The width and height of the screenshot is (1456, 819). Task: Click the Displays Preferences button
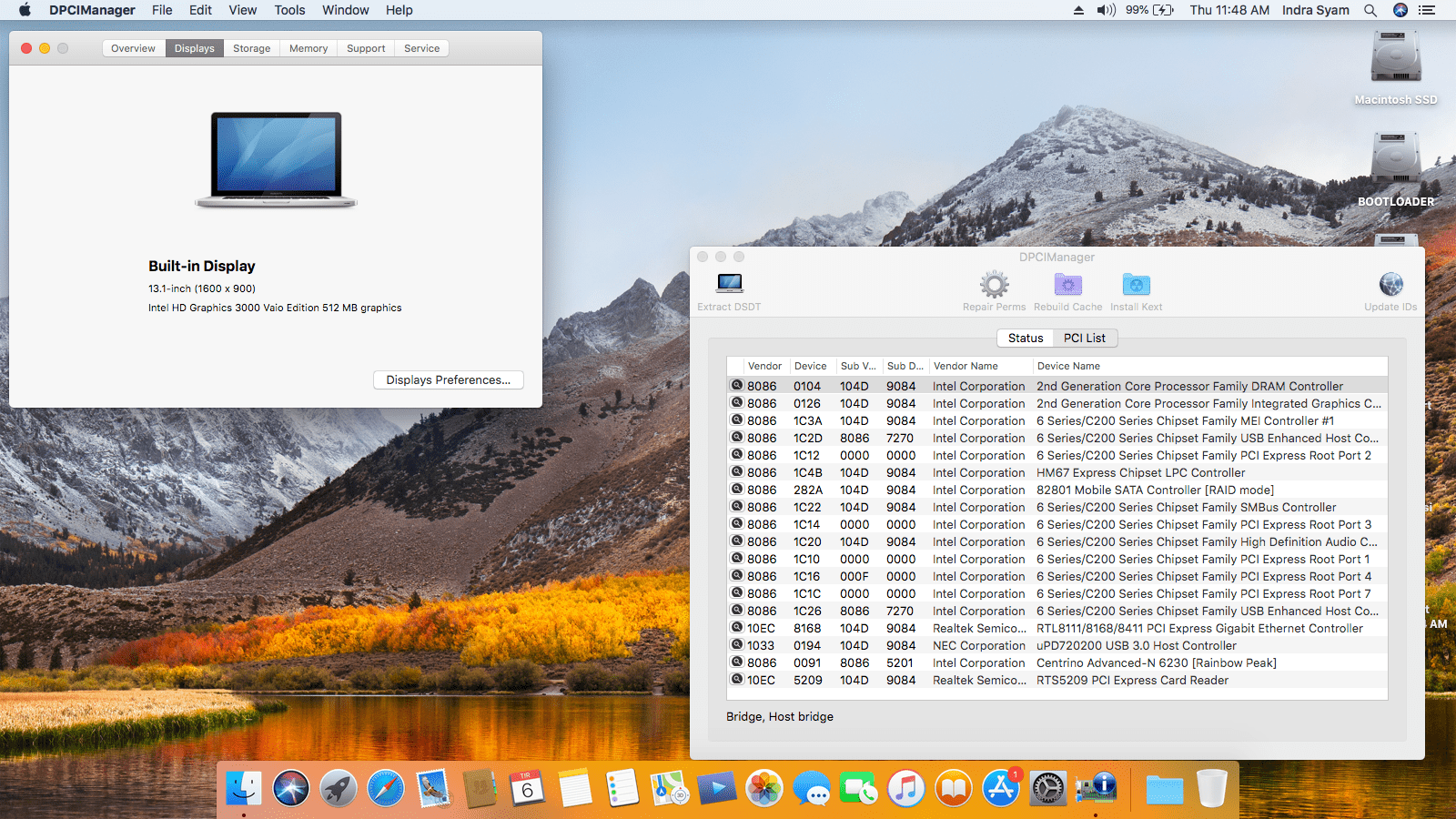[x=448, y=379]
